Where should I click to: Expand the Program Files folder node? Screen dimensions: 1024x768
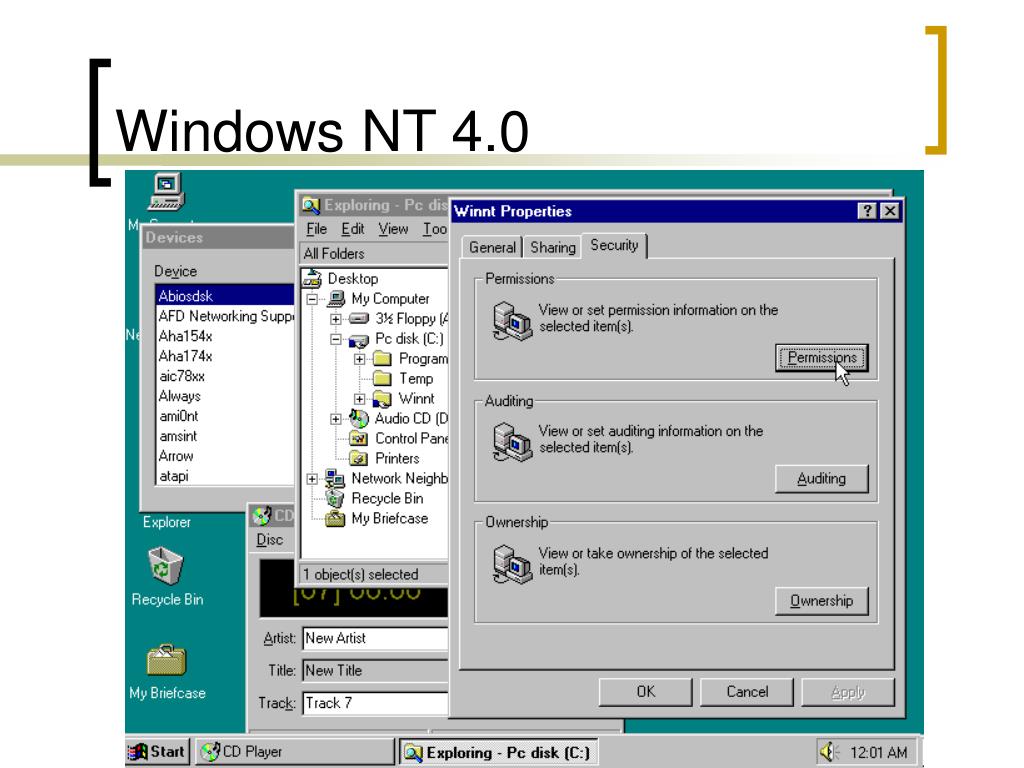tap(359, 359)
